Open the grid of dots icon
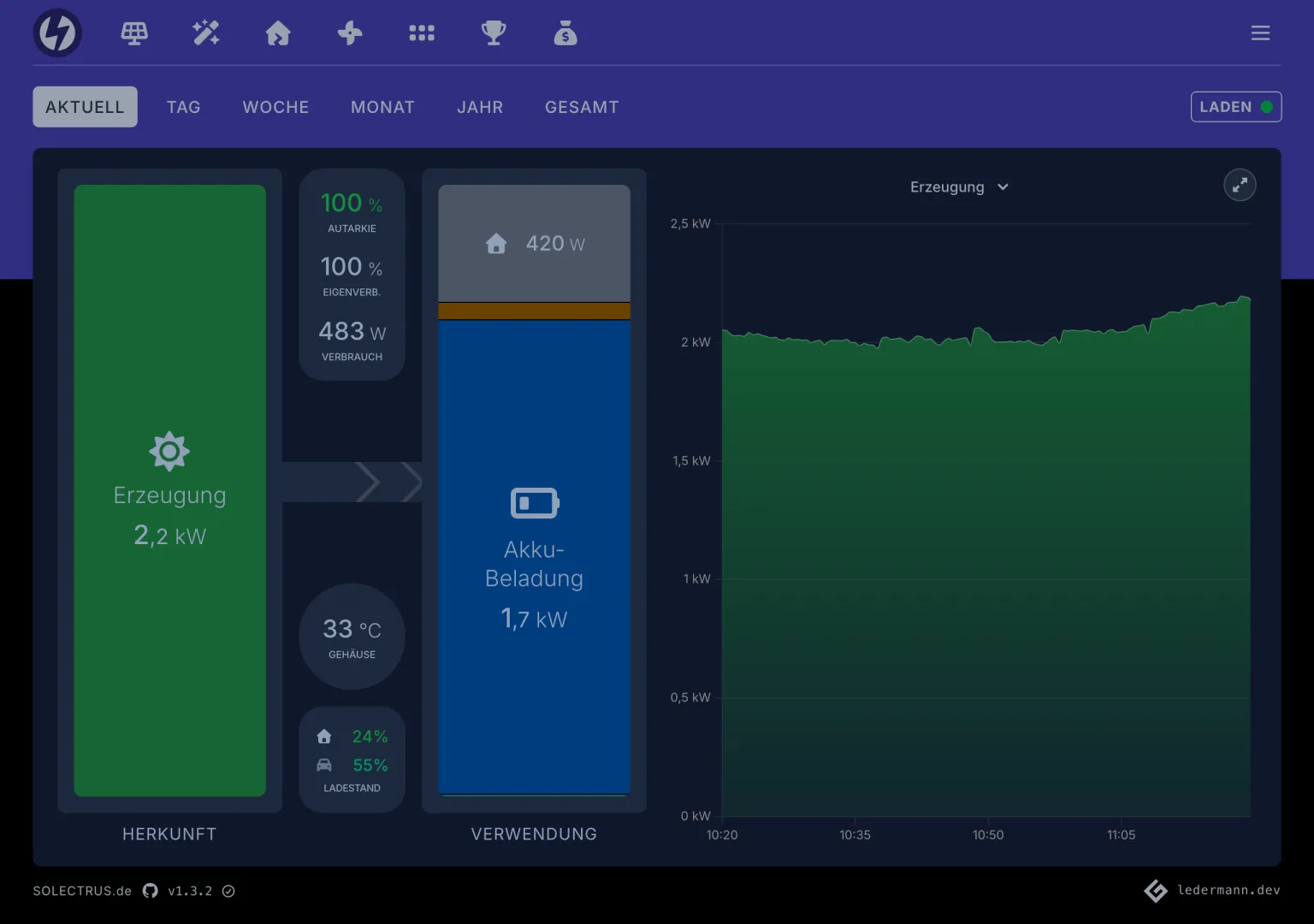1314x924 pixels. coord(422,33)
